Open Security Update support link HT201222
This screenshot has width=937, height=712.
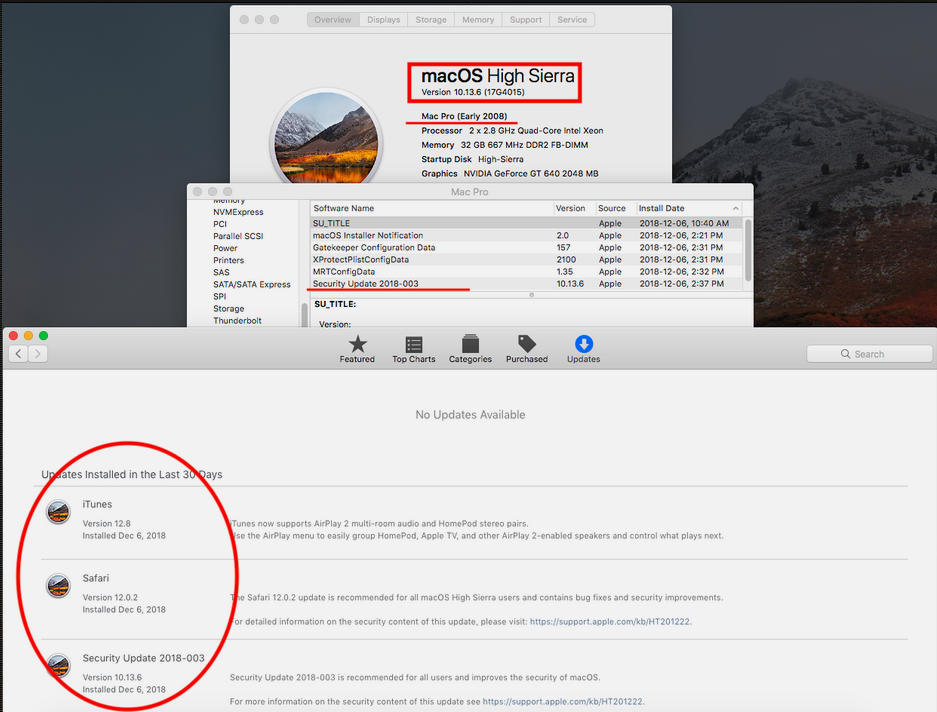coord(563,702)
